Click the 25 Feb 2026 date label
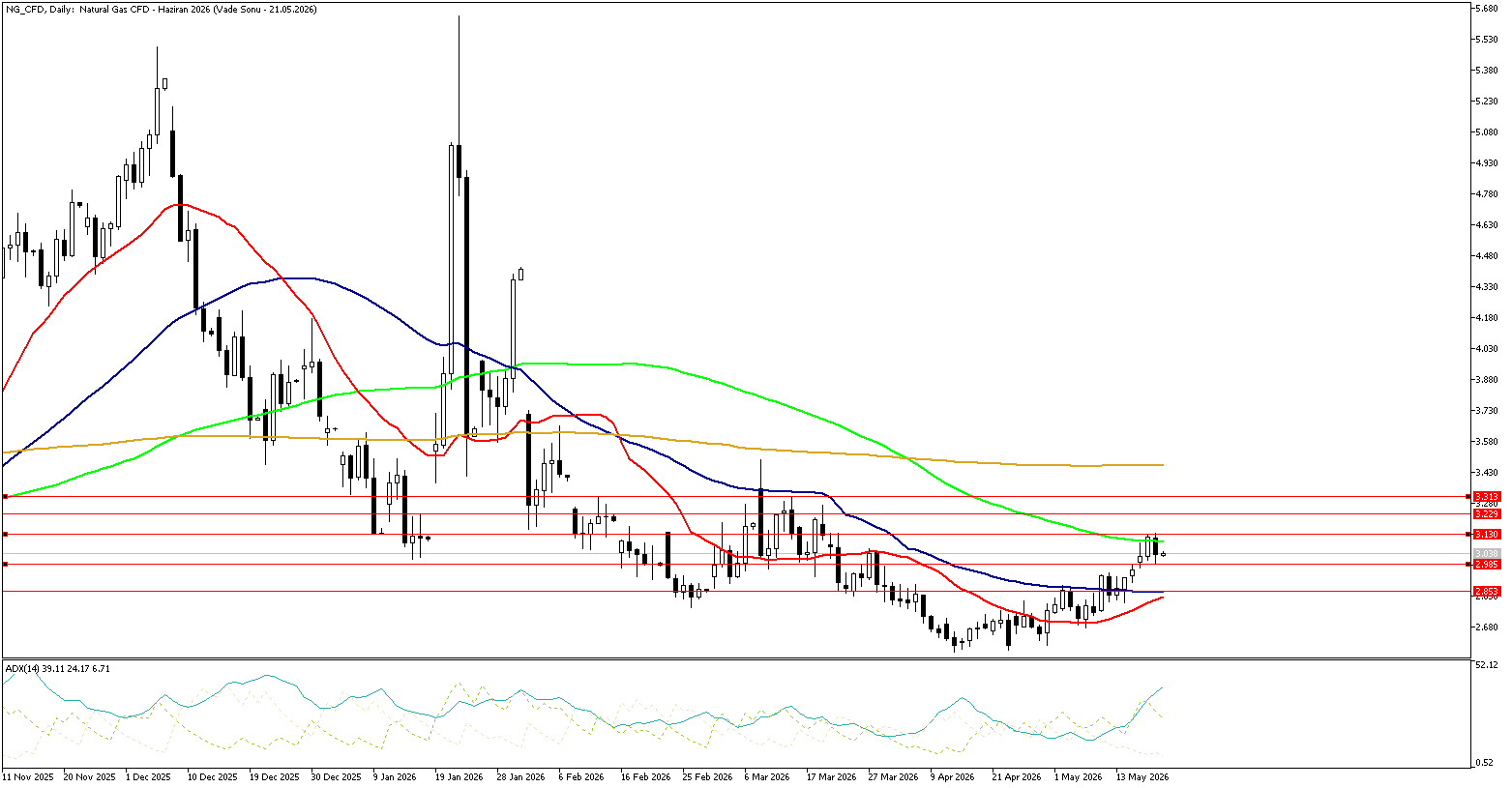The height and width of the screenshot is (788, 1512). point(707,776)
